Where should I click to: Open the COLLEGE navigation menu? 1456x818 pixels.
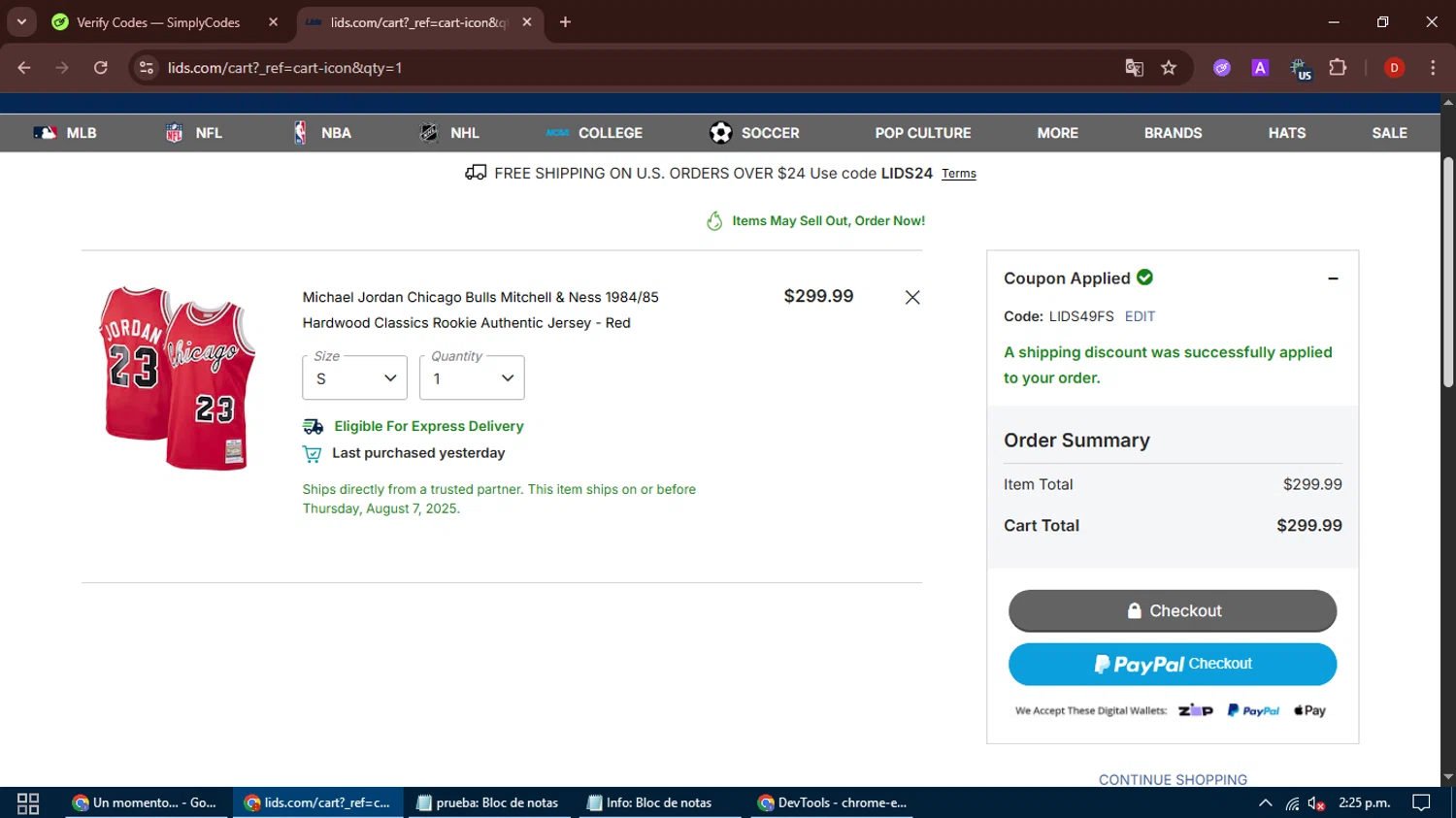[594, 133]
